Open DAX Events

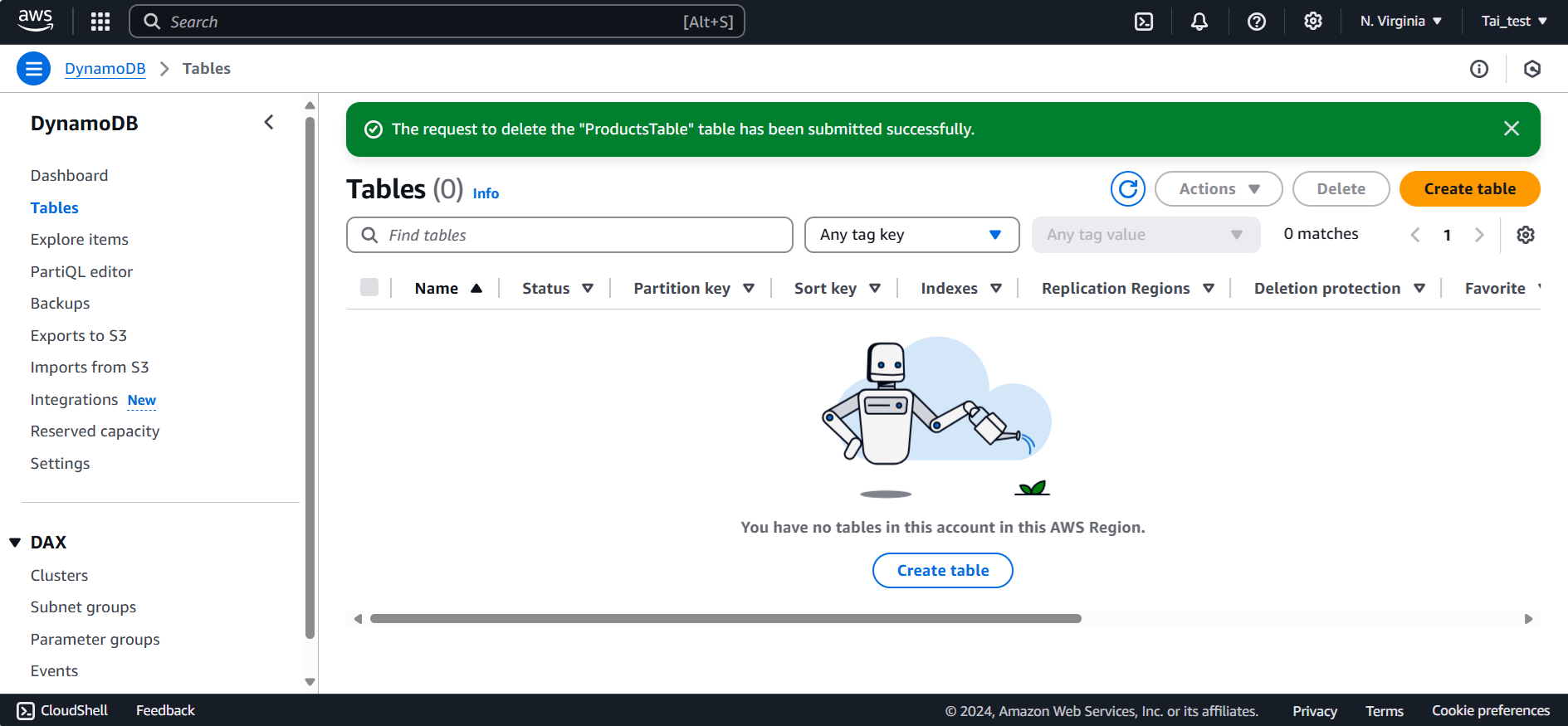pyautogui.click(x=54, y=671)
